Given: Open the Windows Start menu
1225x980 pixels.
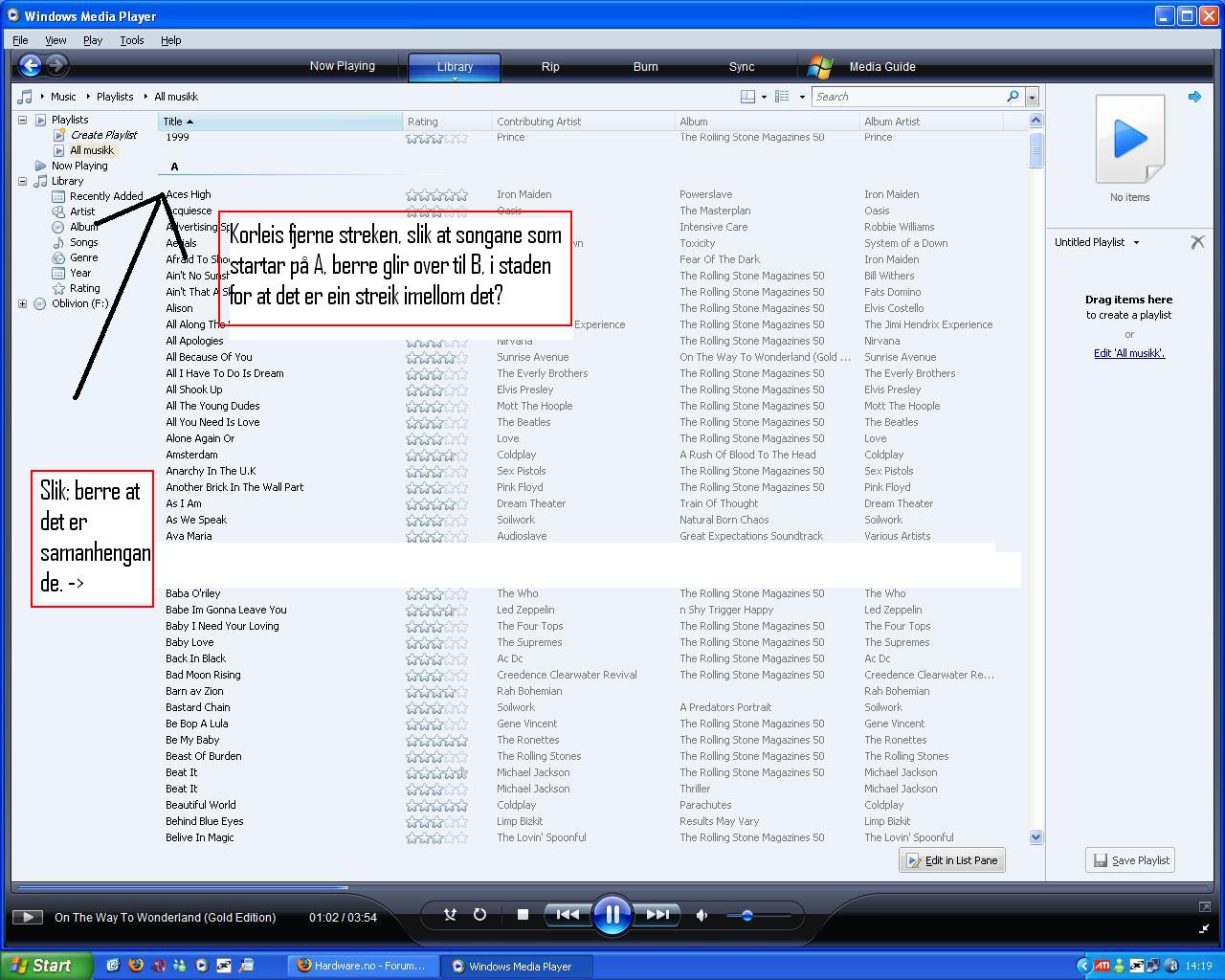Looking at the screenshot, I should [46, 966].
